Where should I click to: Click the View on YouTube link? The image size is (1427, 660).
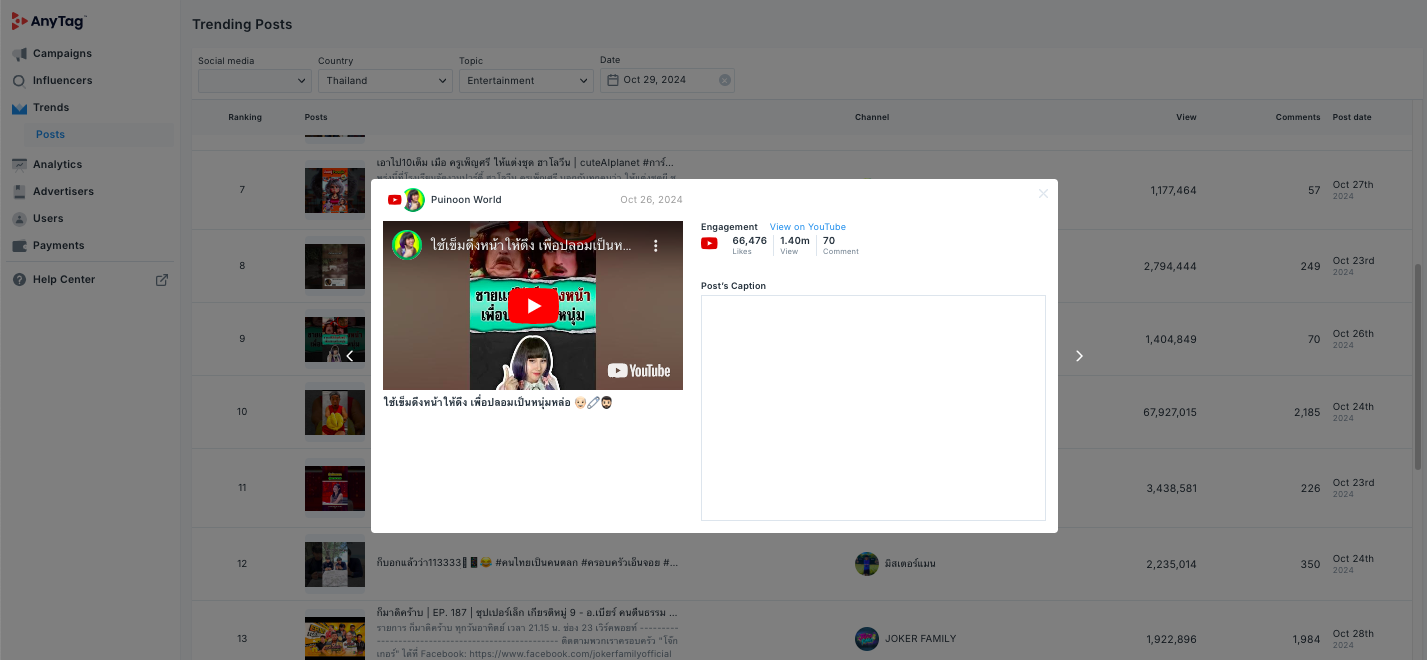click(807, 227)
